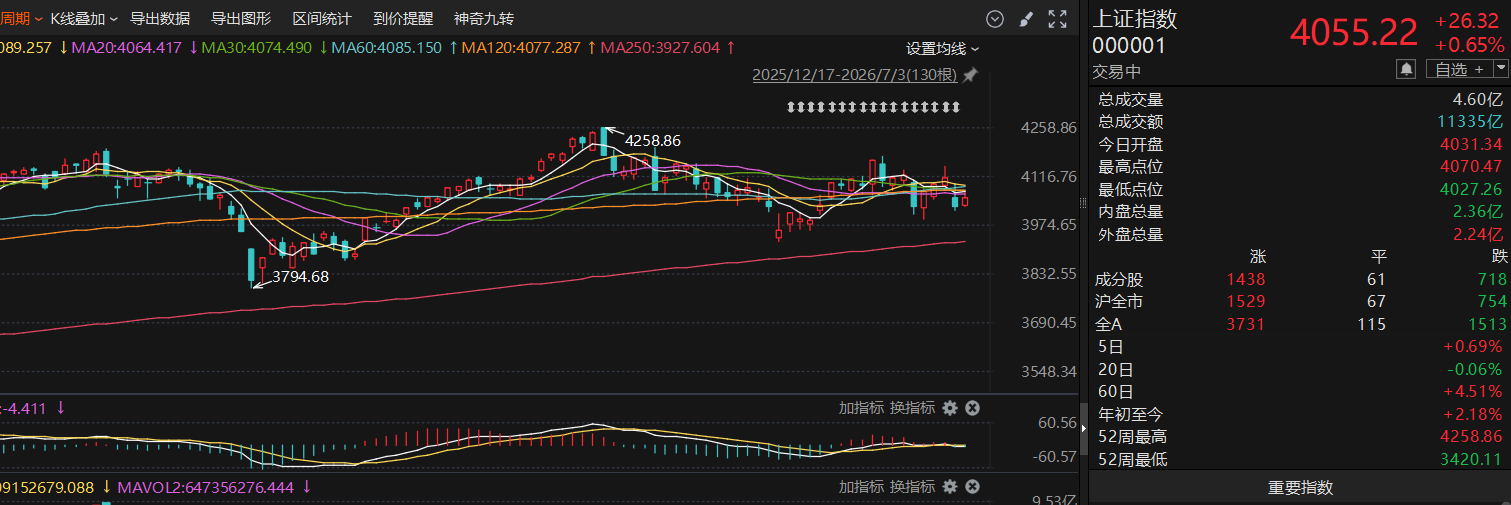Open the brush drawing tool icon
The image size is (1511, 505).
pyautogui.click(x=1026, y=18)
